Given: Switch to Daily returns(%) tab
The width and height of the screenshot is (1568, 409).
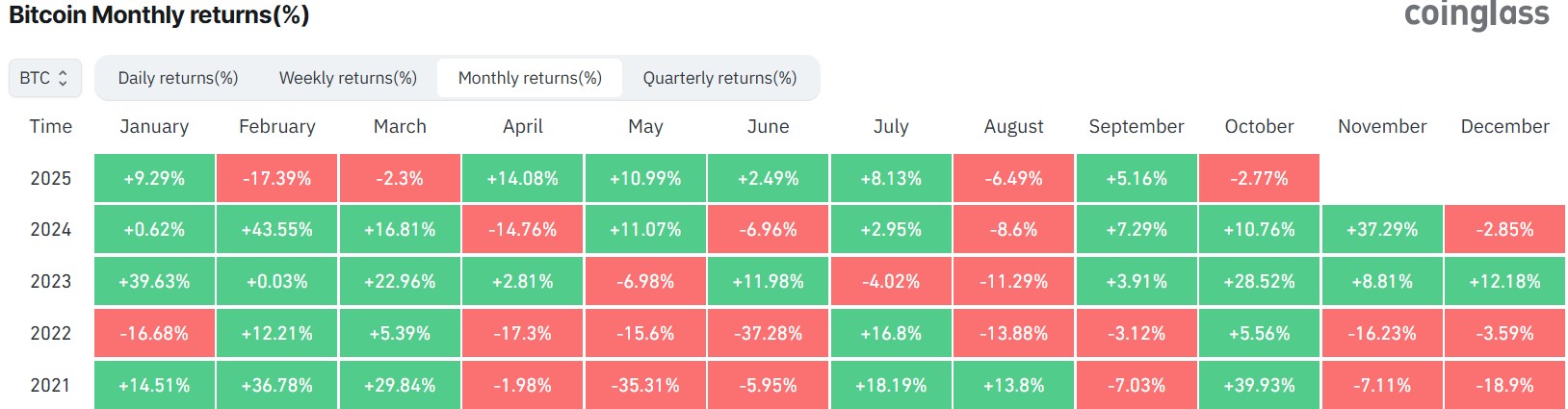Looking at the screenshot, I should pyautogui.click(x=178, y=78).
